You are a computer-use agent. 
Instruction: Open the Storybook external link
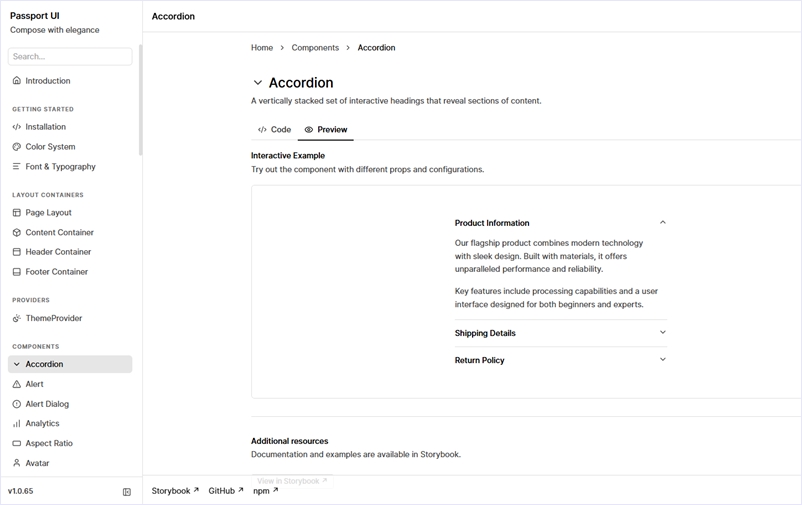point(175,491)
